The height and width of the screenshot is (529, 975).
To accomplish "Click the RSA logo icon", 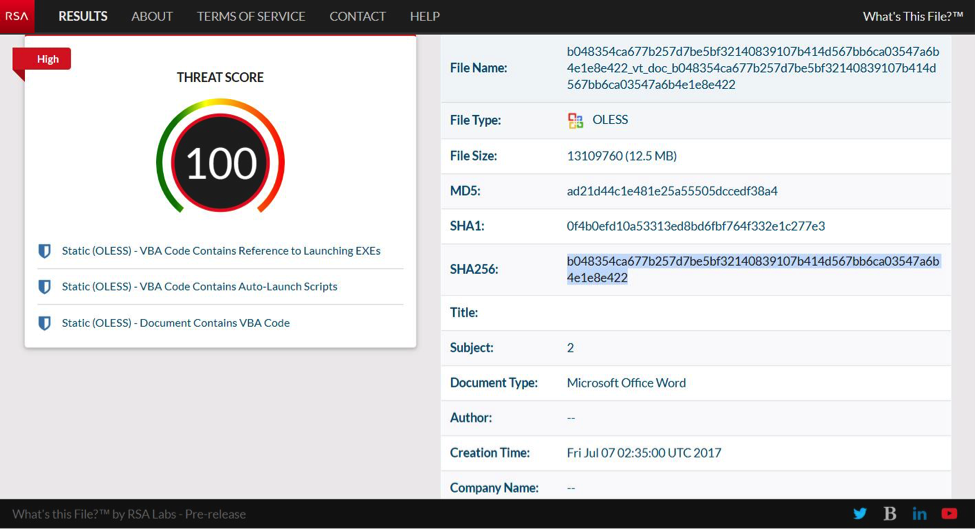I will click(17, 16).
